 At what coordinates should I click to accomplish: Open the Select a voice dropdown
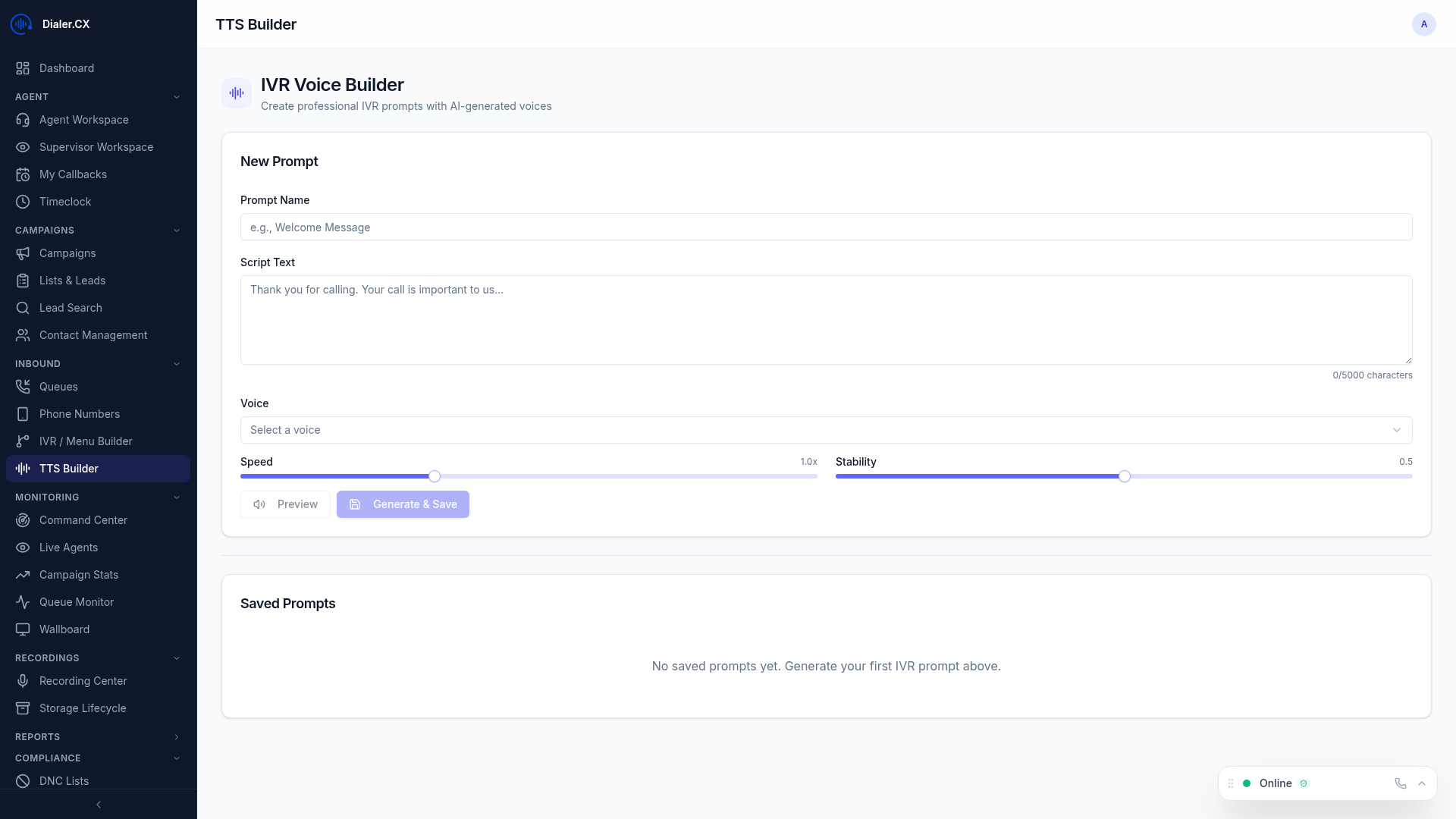point(826,430)
